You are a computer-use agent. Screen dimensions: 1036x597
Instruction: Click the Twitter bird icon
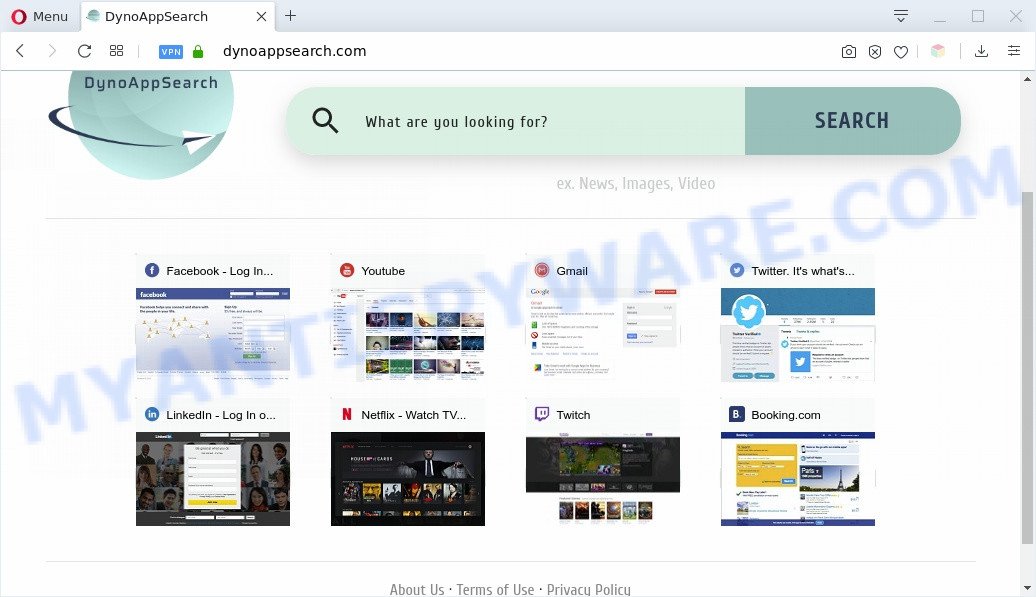737,270
